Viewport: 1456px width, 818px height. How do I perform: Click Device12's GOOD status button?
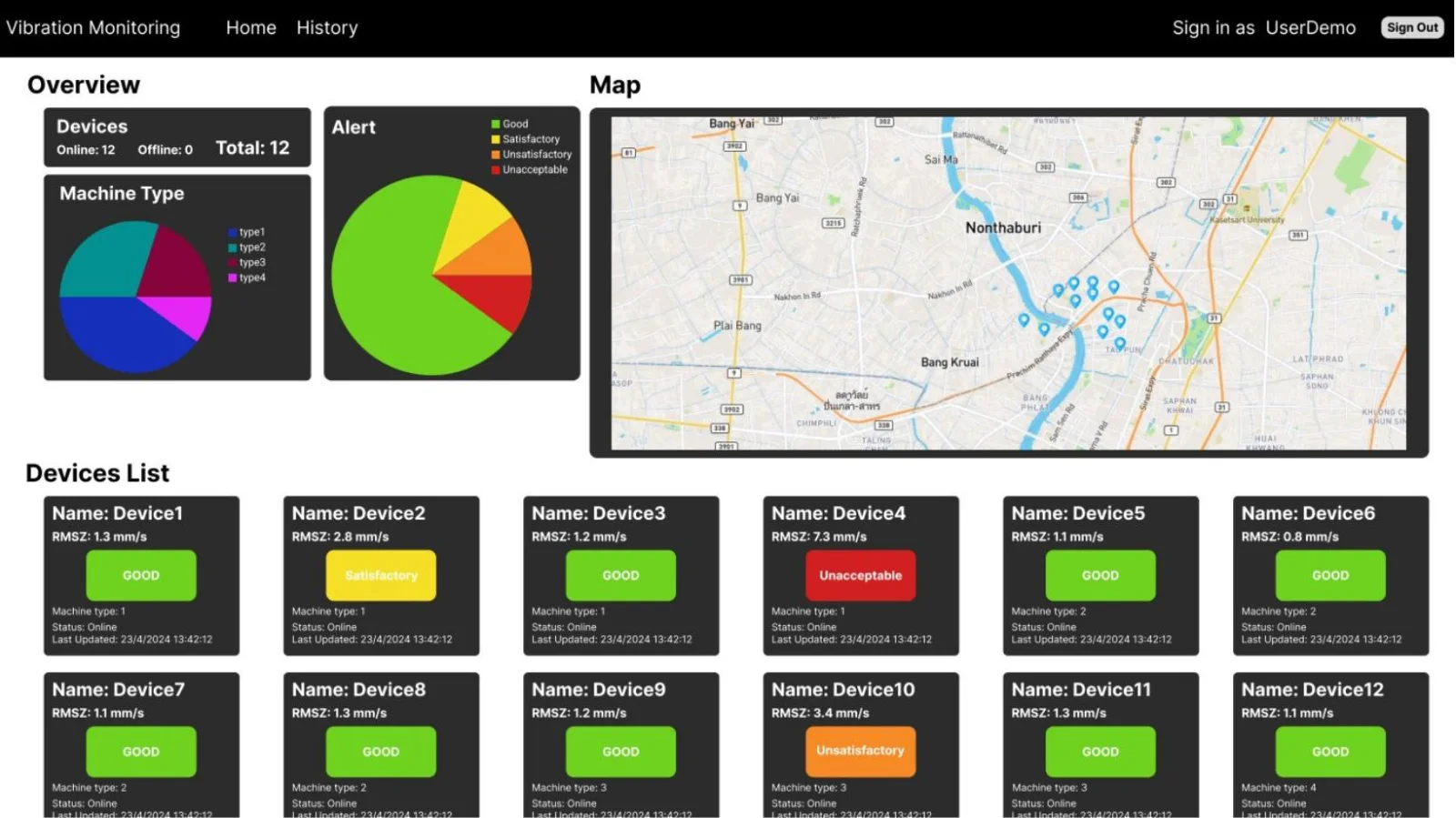click(1330, 752)
